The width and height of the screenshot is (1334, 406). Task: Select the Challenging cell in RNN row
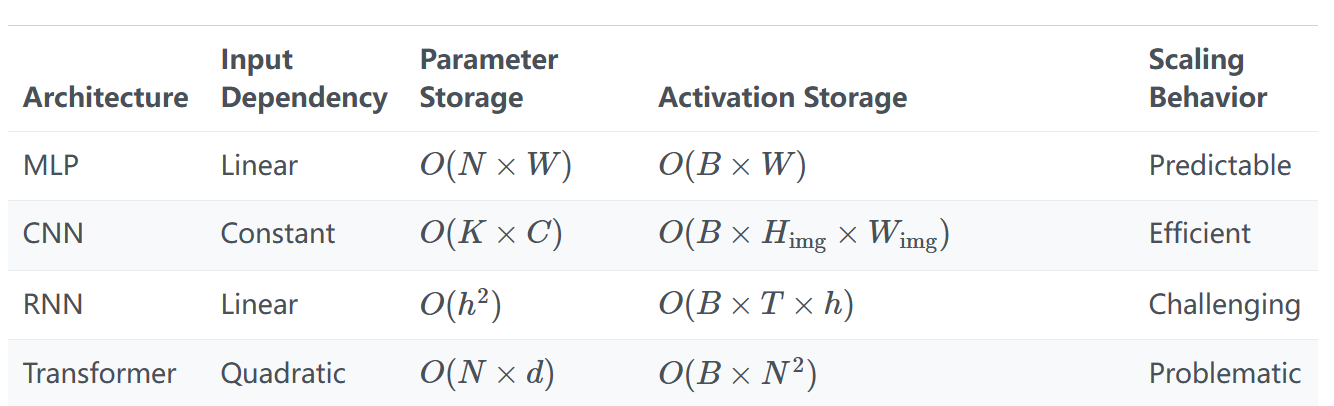coord(1224,304)
